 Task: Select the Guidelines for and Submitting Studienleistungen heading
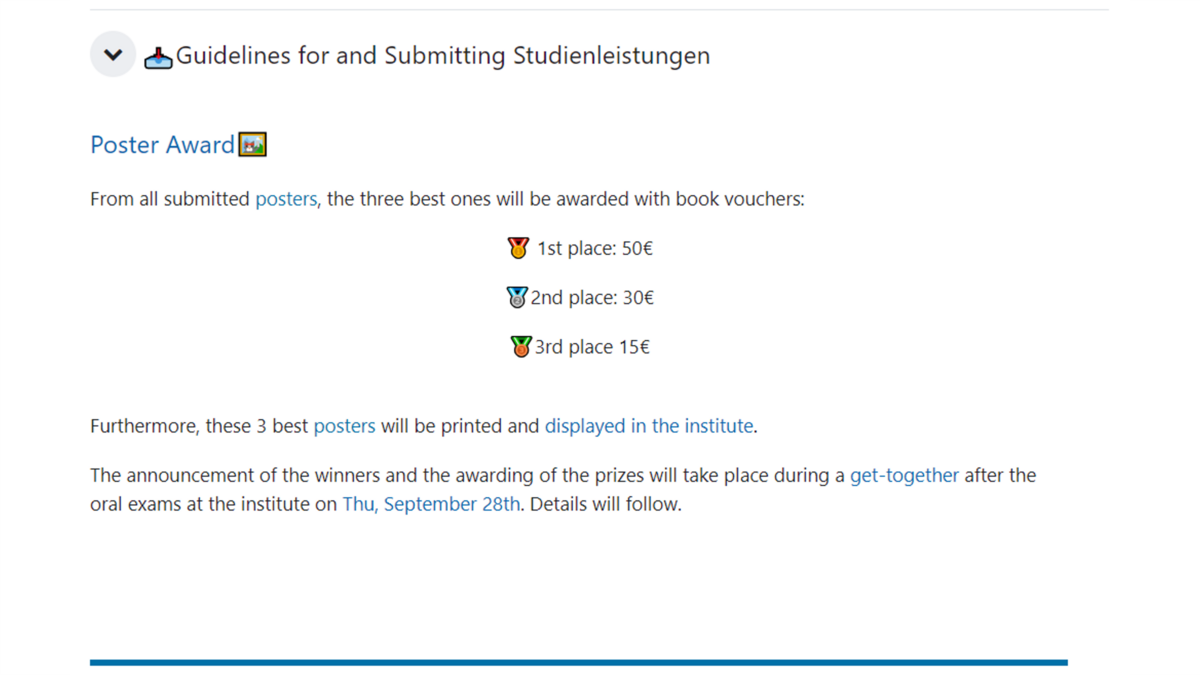click(x=443, y=56)
